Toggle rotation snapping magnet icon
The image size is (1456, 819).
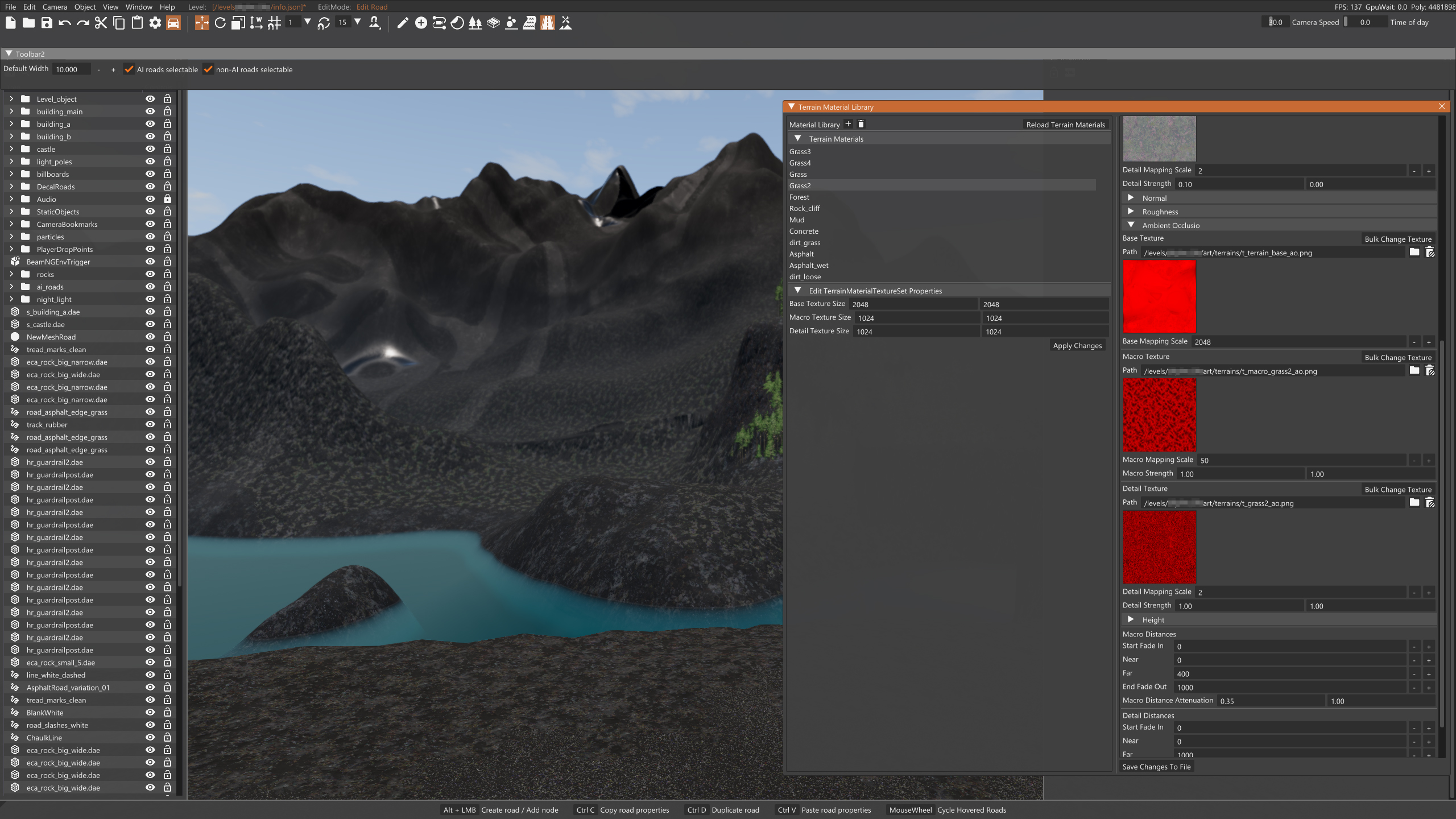click(324, 23)
